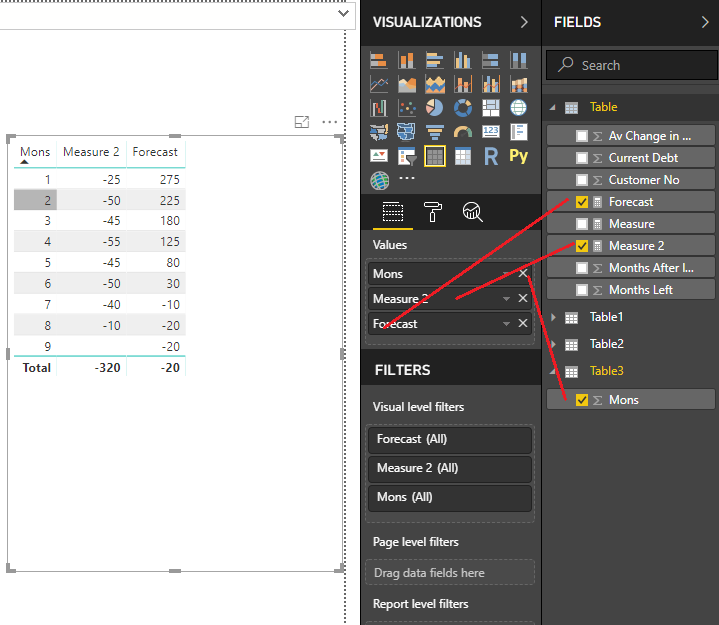The height and width of the screenshot is (625, 719).
Task: Switch to the Fields well tab
Action: [x=393, y=212]
